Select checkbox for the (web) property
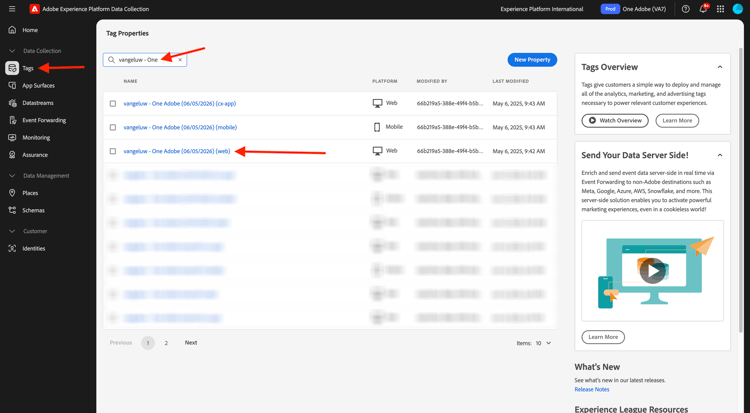The height and width of the screenshot is (413, 750). click(x=113, y=151)
